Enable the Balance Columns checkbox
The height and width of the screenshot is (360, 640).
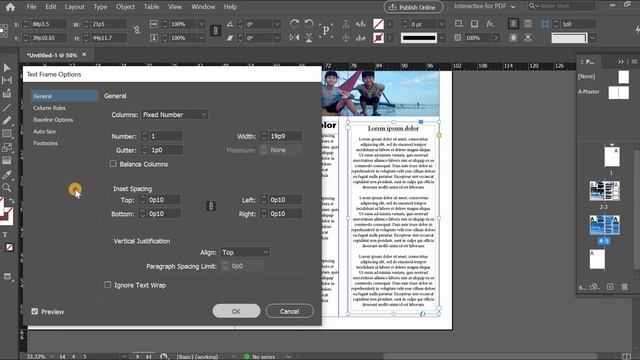(x=113, y=164)
